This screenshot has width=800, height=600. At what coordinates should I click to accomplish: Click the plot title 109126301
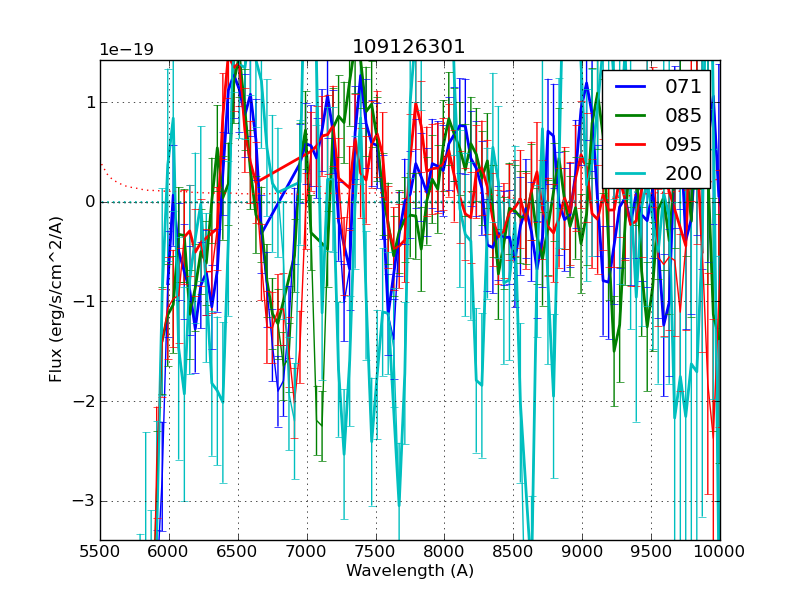(x=409, y=47)
